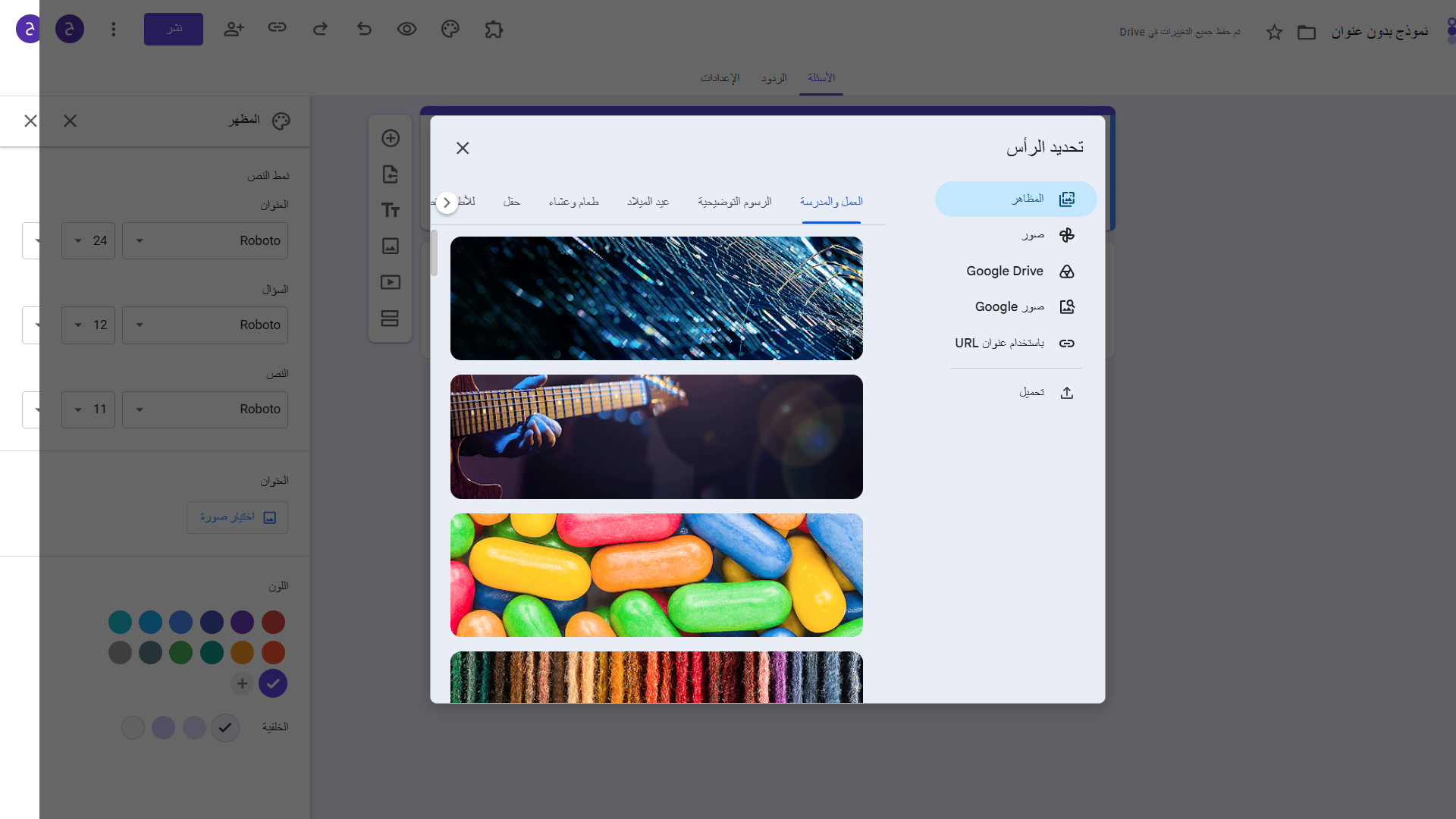Close the select header dialog

[463, 148]
